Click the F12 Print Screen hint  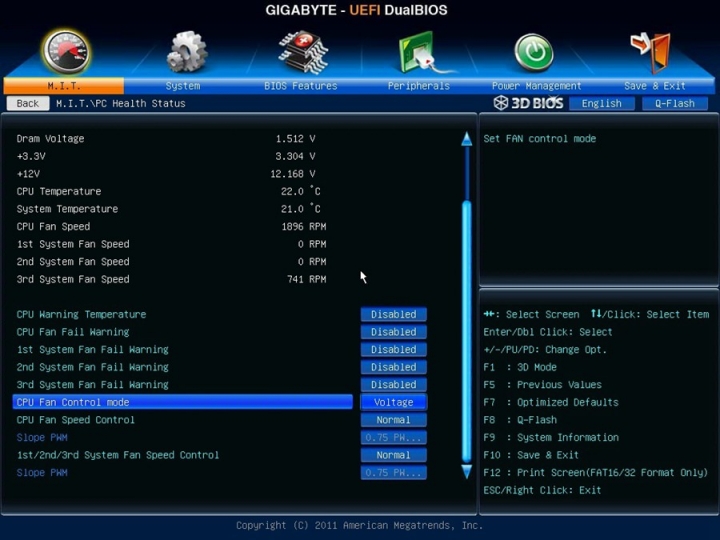[596, 472]
